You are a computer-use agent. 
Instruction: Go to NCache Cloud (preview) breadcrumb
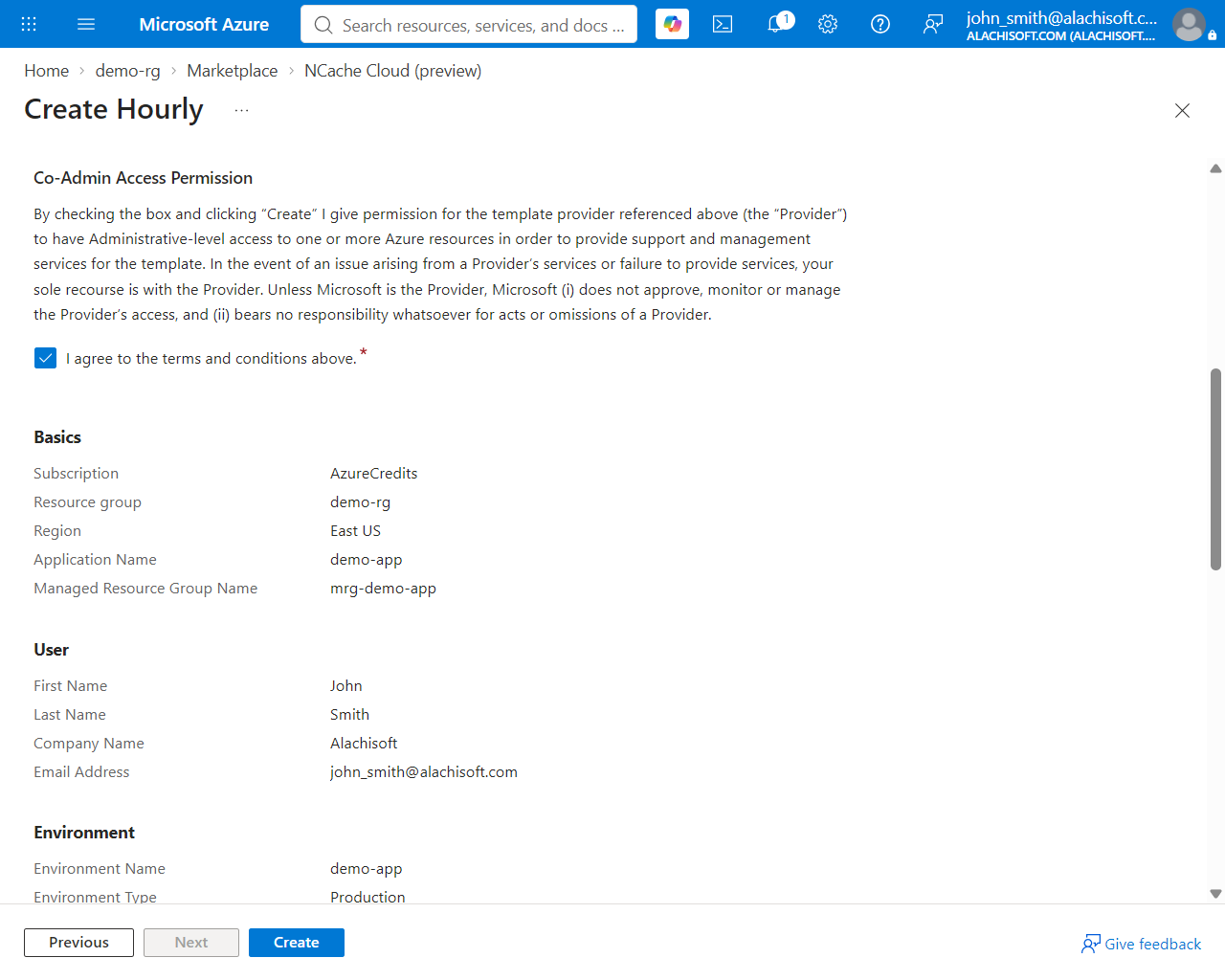coord(393,71)
